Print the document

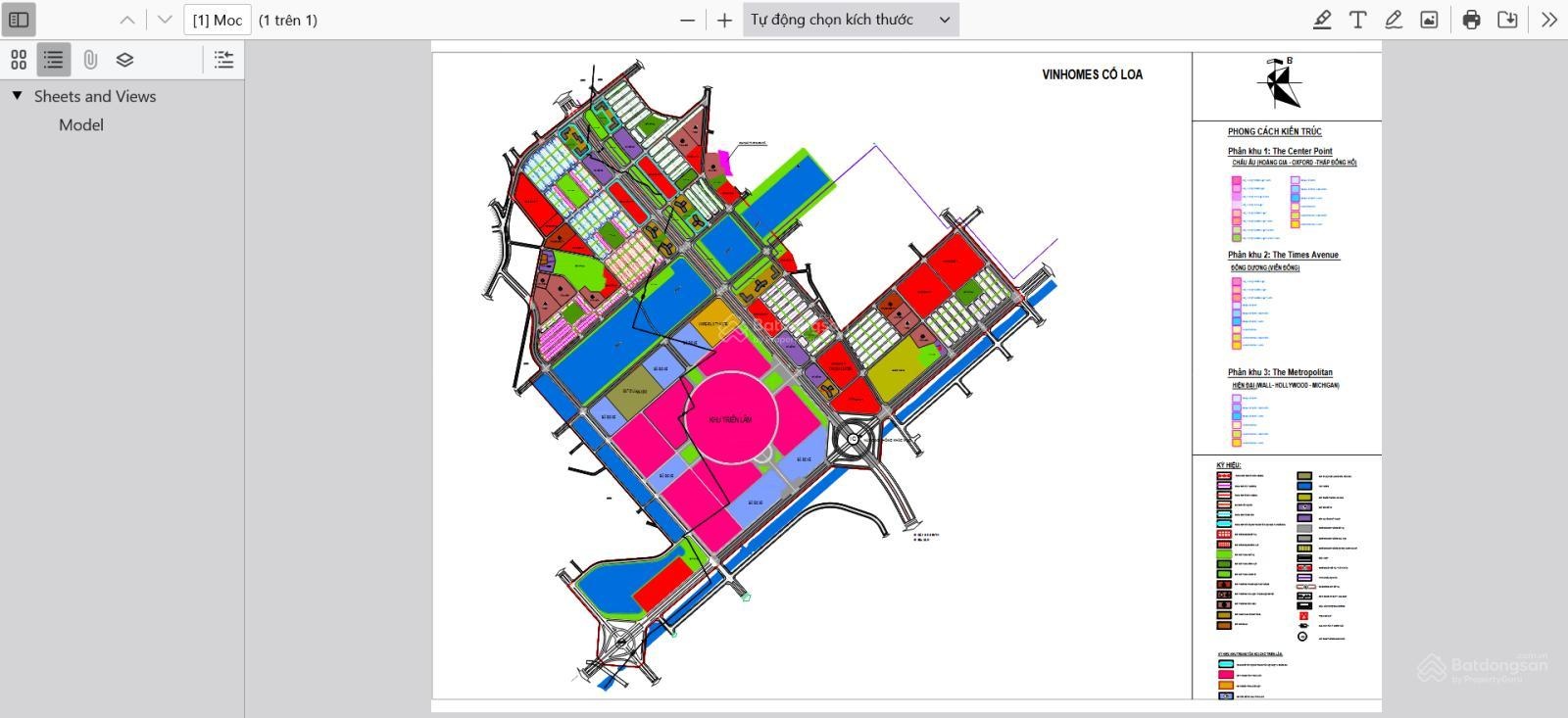(x=1472, y=20)
